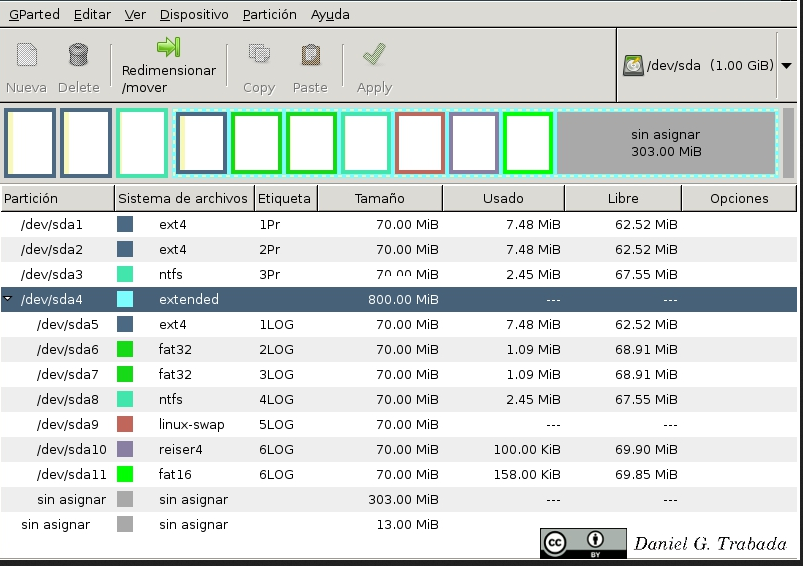Select the /dev/sda11 partition
The height and width of the screenshot is (566, 803).
pos(398,474)
